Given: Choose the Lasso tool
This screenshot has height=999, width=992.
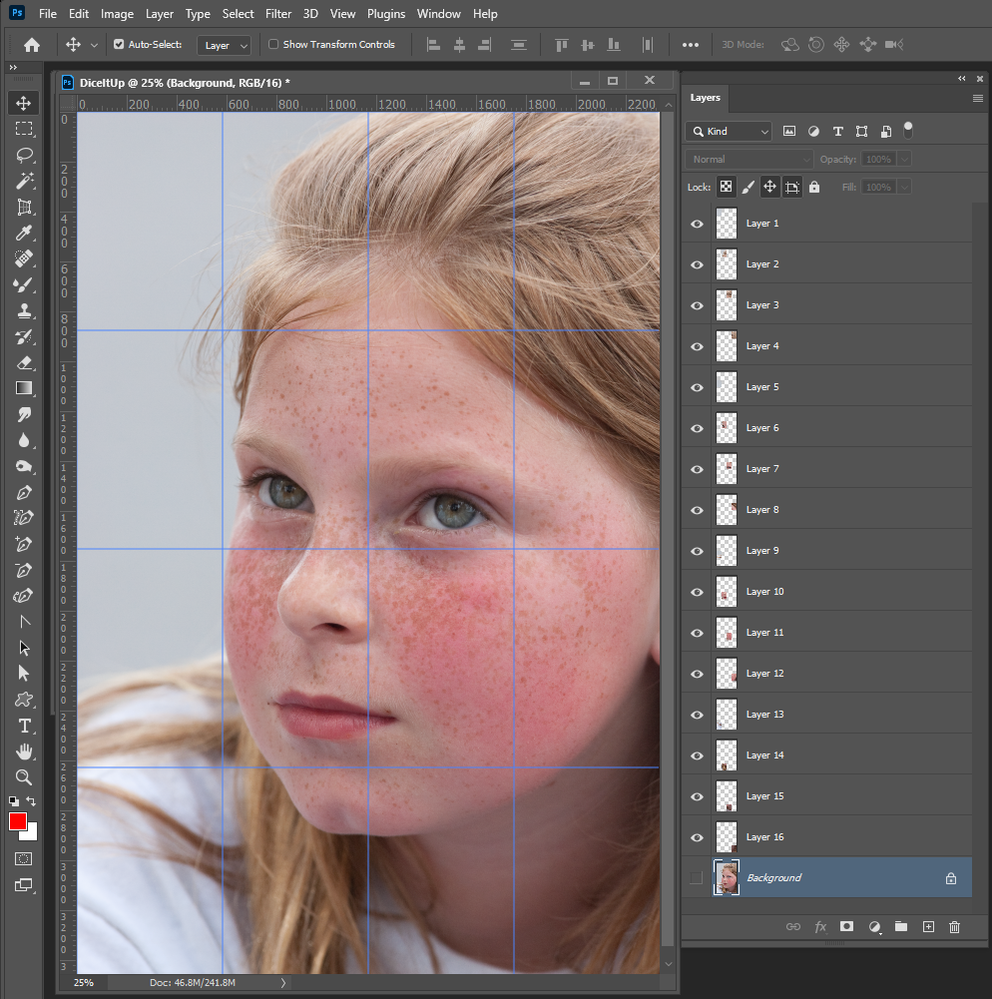Looking at the screenshot, I should click(x=24, y=155).
